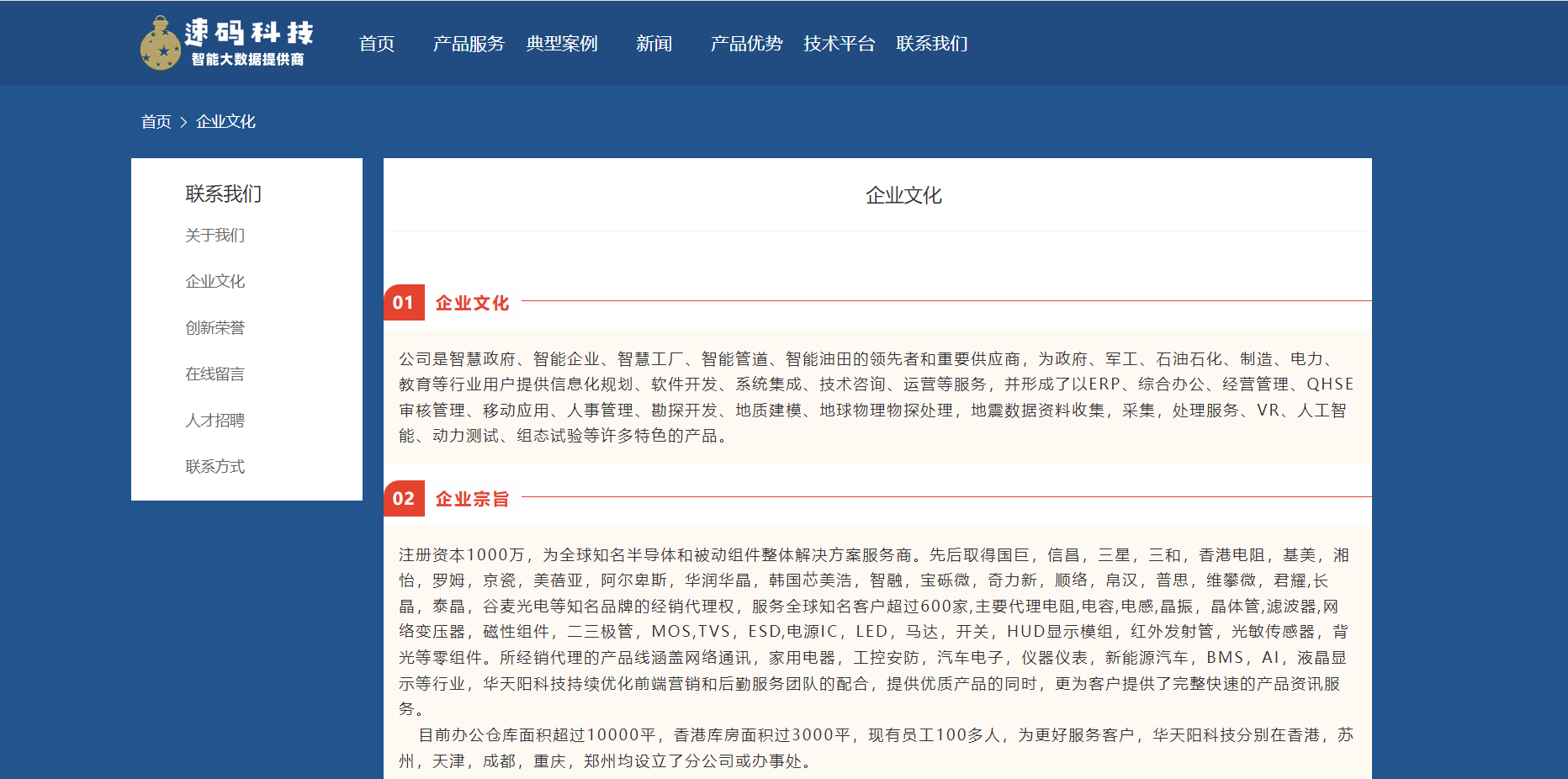Viewport: 1568px width, 779px height.
Task: Open the 首页 navigation menu item
Action: click(x=377, y=44)
